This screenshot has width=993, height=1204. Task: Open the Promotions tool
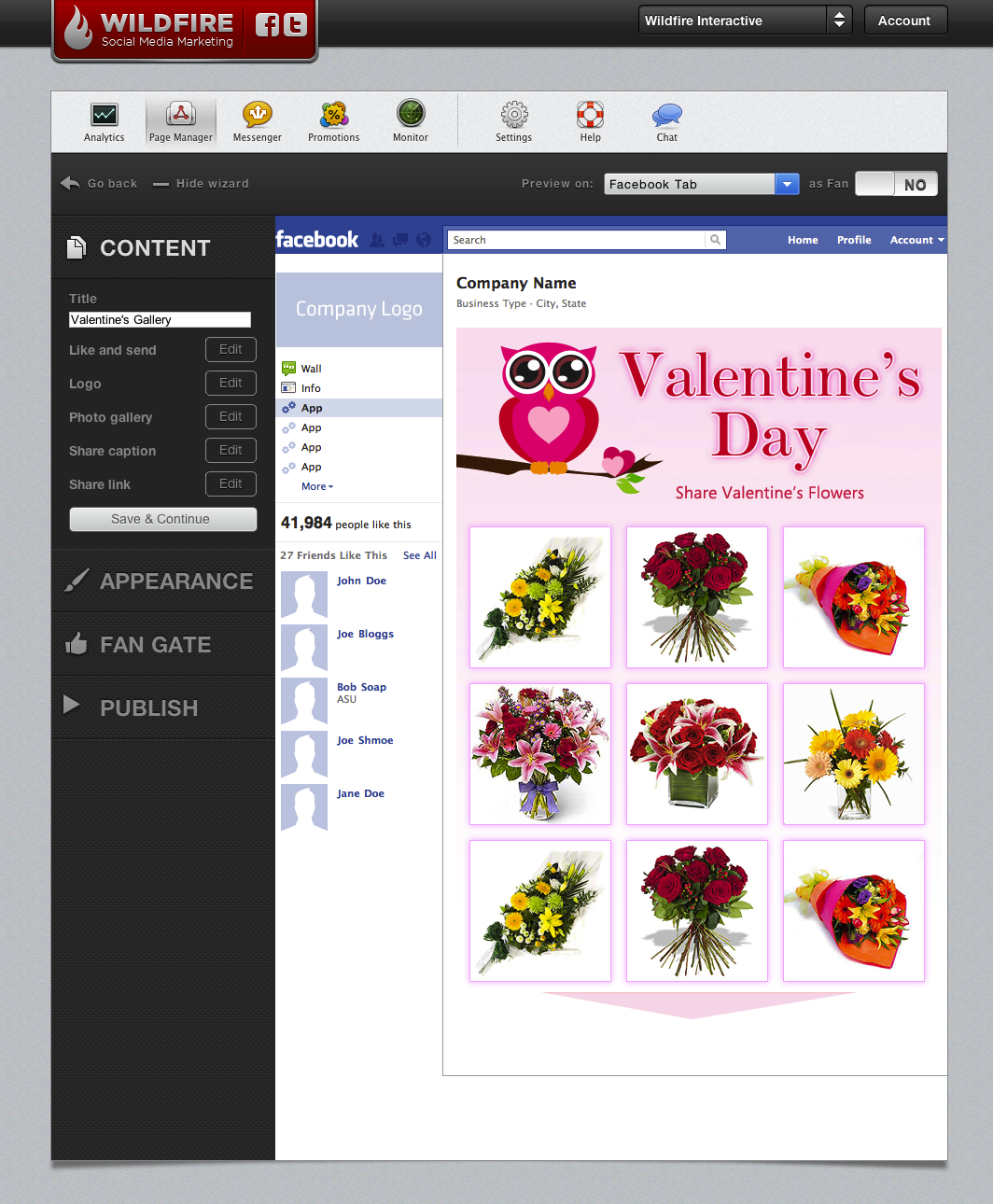pos(334,122)
